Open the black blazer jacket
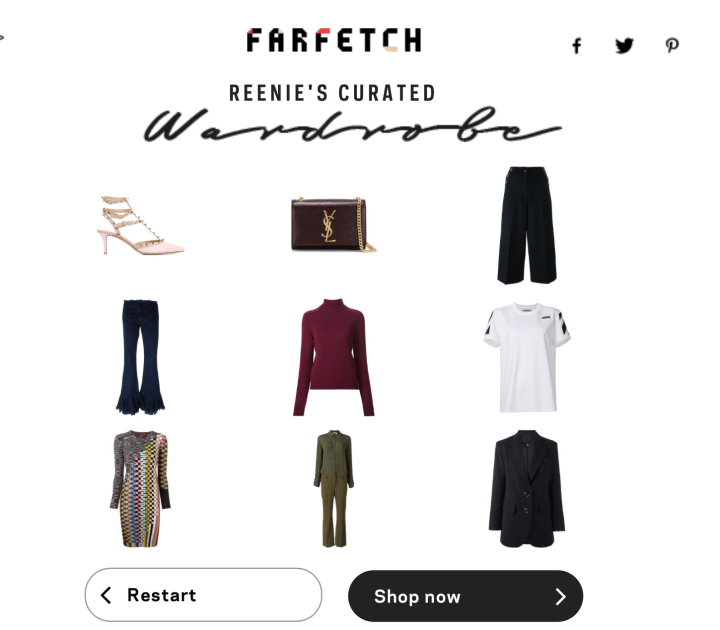720x630 pixels. coord(527,489)
